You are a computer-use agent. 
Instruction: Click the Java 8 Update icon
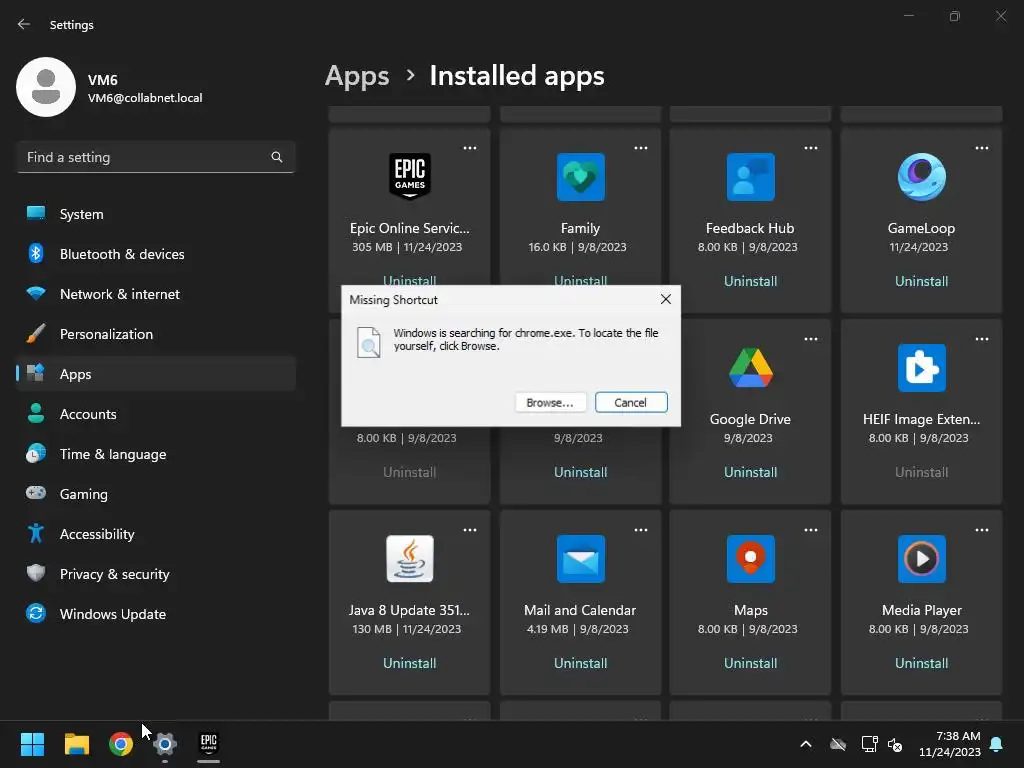pos(409,558)
